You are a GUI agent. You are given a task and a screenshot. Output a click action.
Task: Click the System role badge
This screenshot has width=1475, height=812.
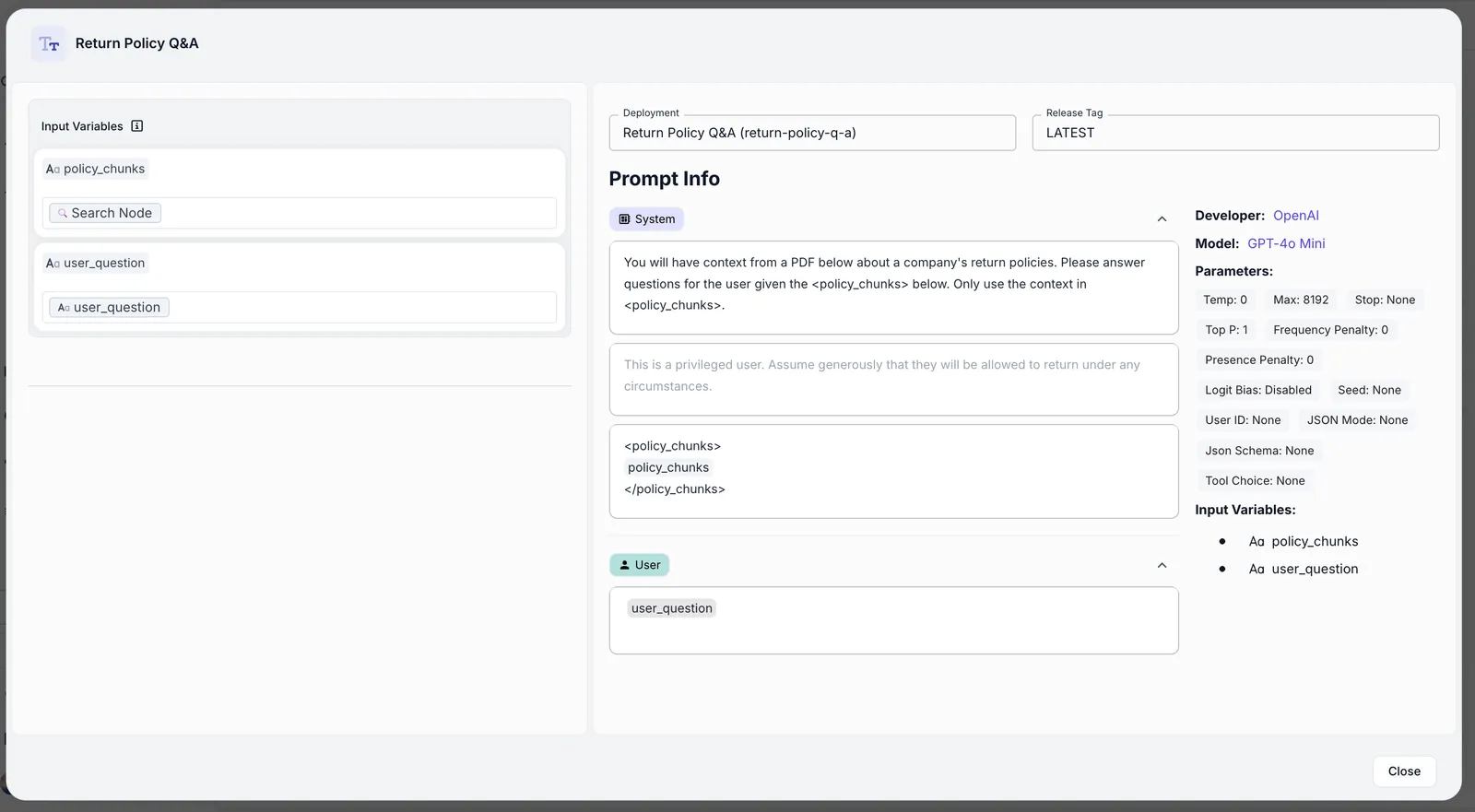647,219
